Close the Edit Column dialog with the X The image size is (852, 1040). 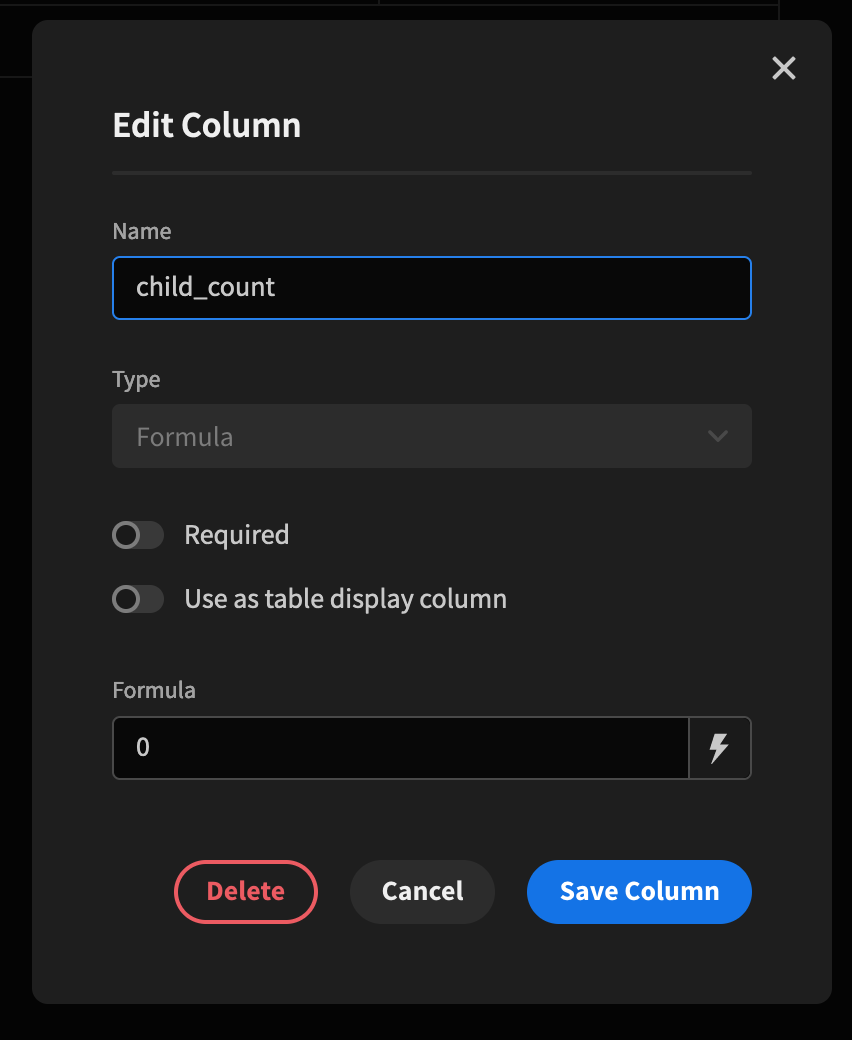tap(783, 68)
